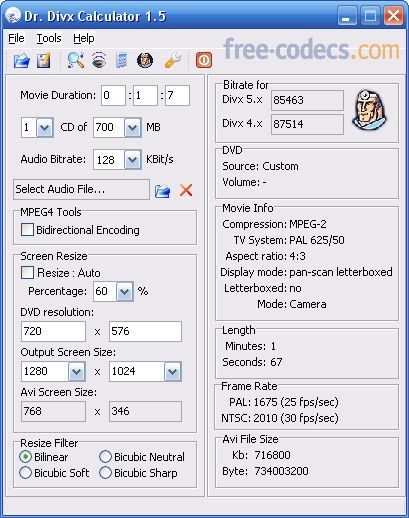Close the Dr. Divx Calculator window
Screen dimensions: 409x518
[393, 15]
